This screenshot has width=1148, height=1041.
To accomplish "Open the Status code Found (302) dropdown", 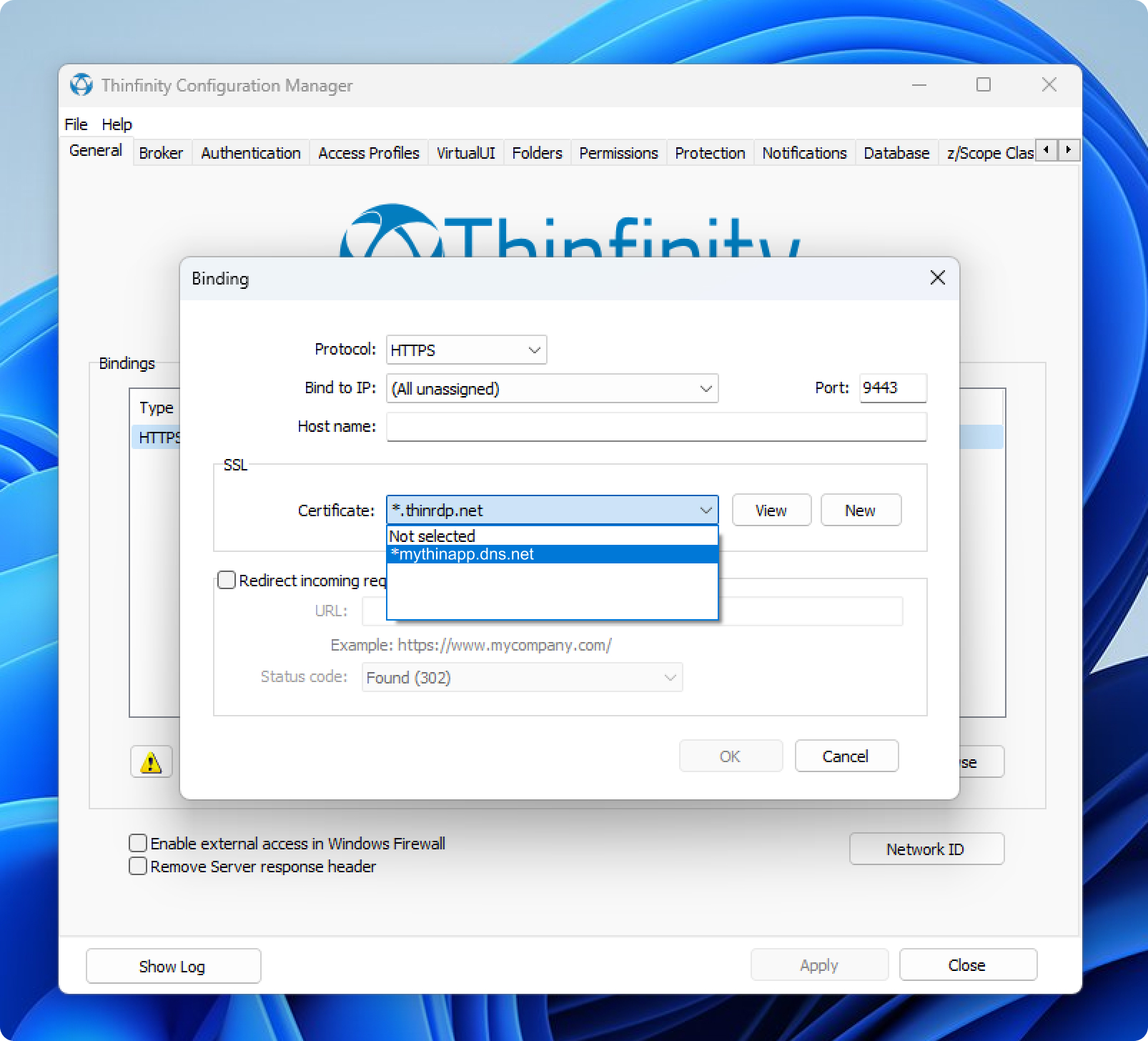I will pos(522,677).
